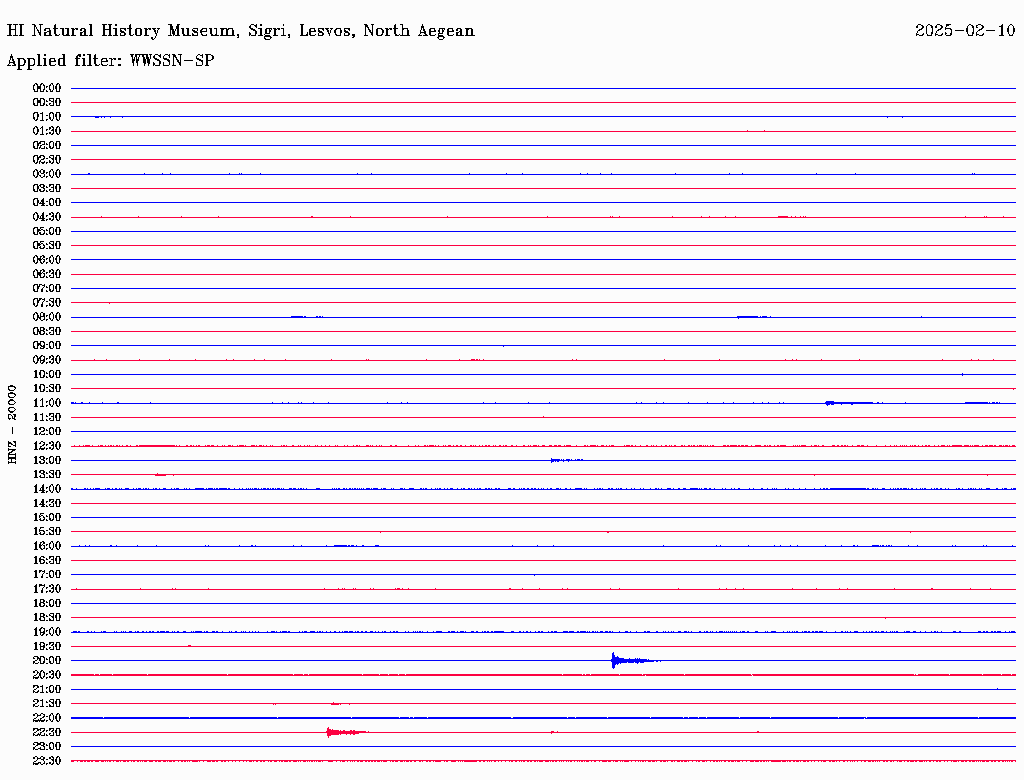The width and height of the screenshot is (1024, 780).
Task: Click the '09:00' time label
Action: tap(47, 346)
